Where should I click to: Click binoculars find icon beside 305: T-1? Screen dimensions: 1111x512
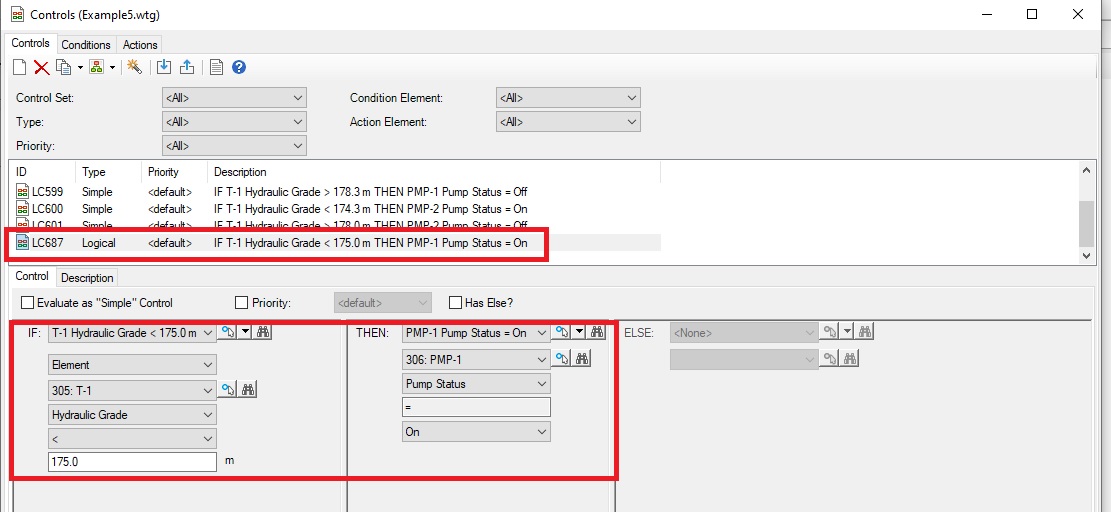pos(250,391)
